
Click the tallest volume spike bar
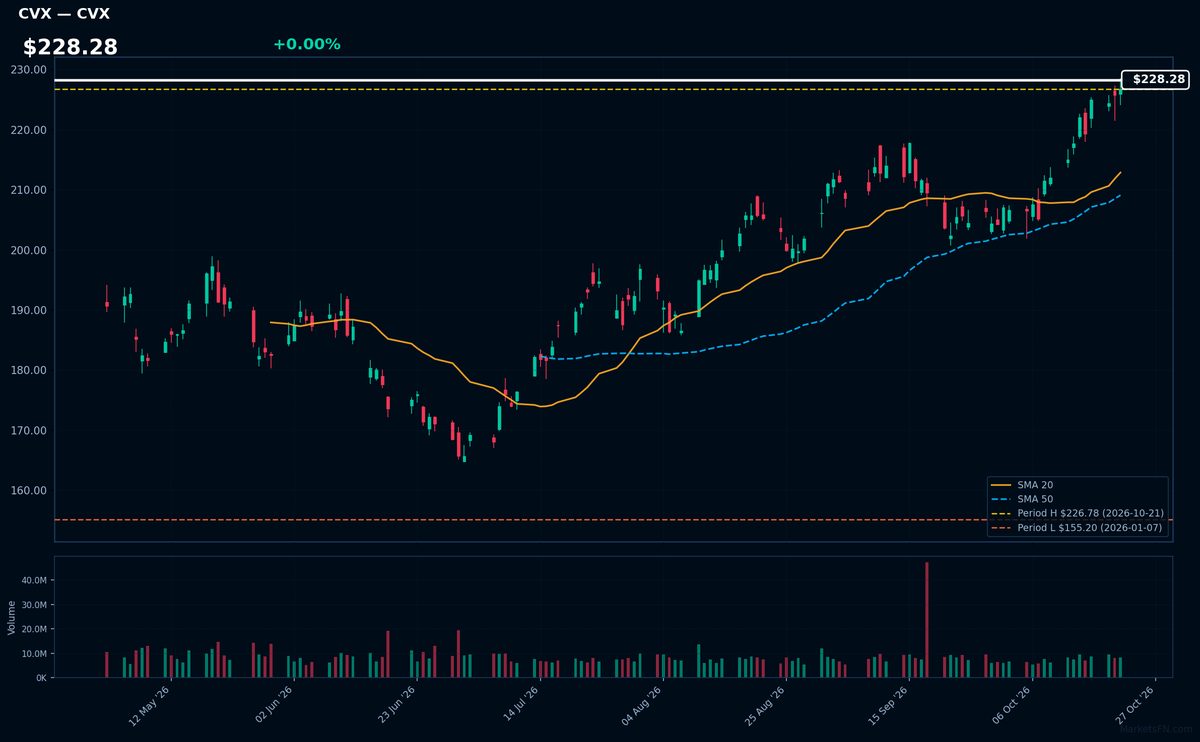point(927,620)
